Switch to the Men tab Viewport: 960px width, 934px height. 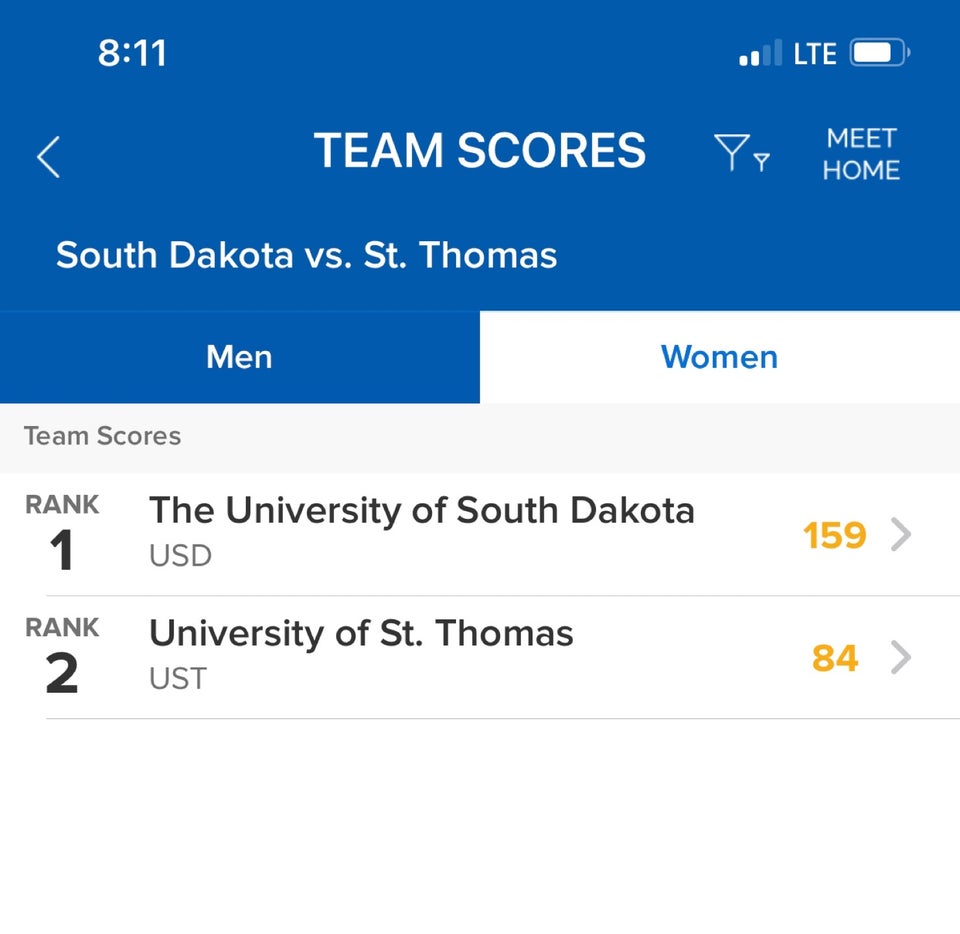239,357
